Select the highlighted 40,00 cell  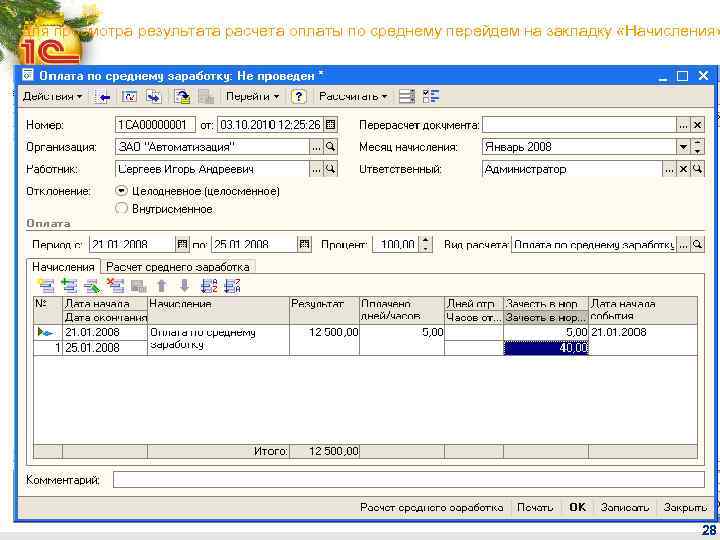pyautogui.click(x=546, y=348)
